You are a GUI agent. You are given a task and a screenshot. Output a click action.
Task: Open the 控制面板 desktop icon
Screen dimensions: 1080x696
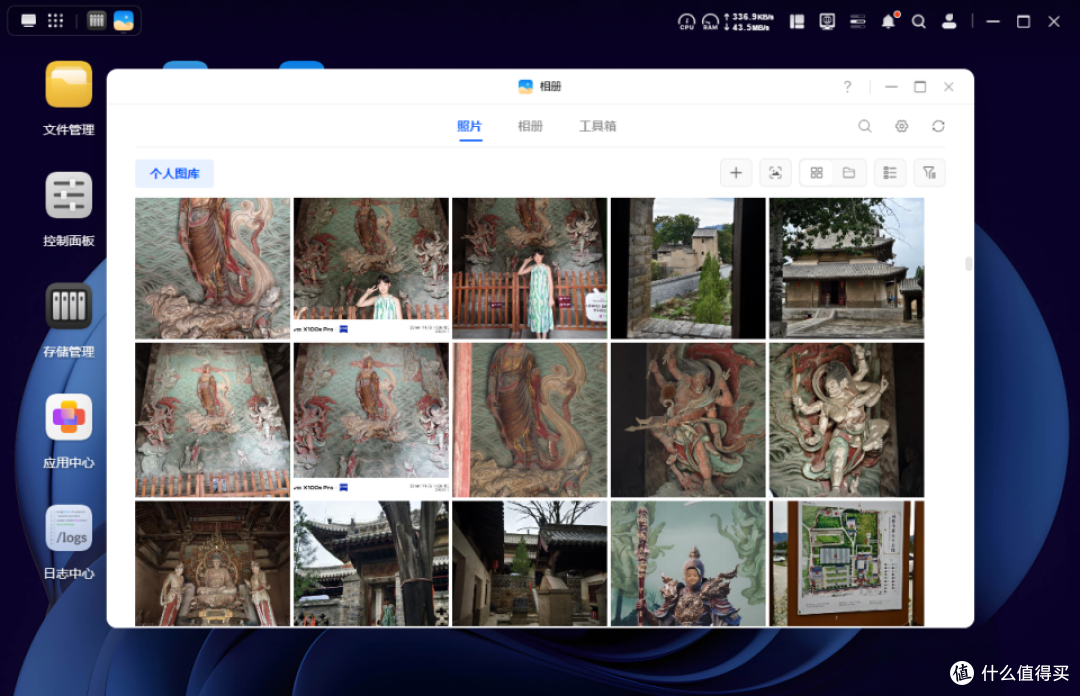pyautogui.click(x=68, y=195)
